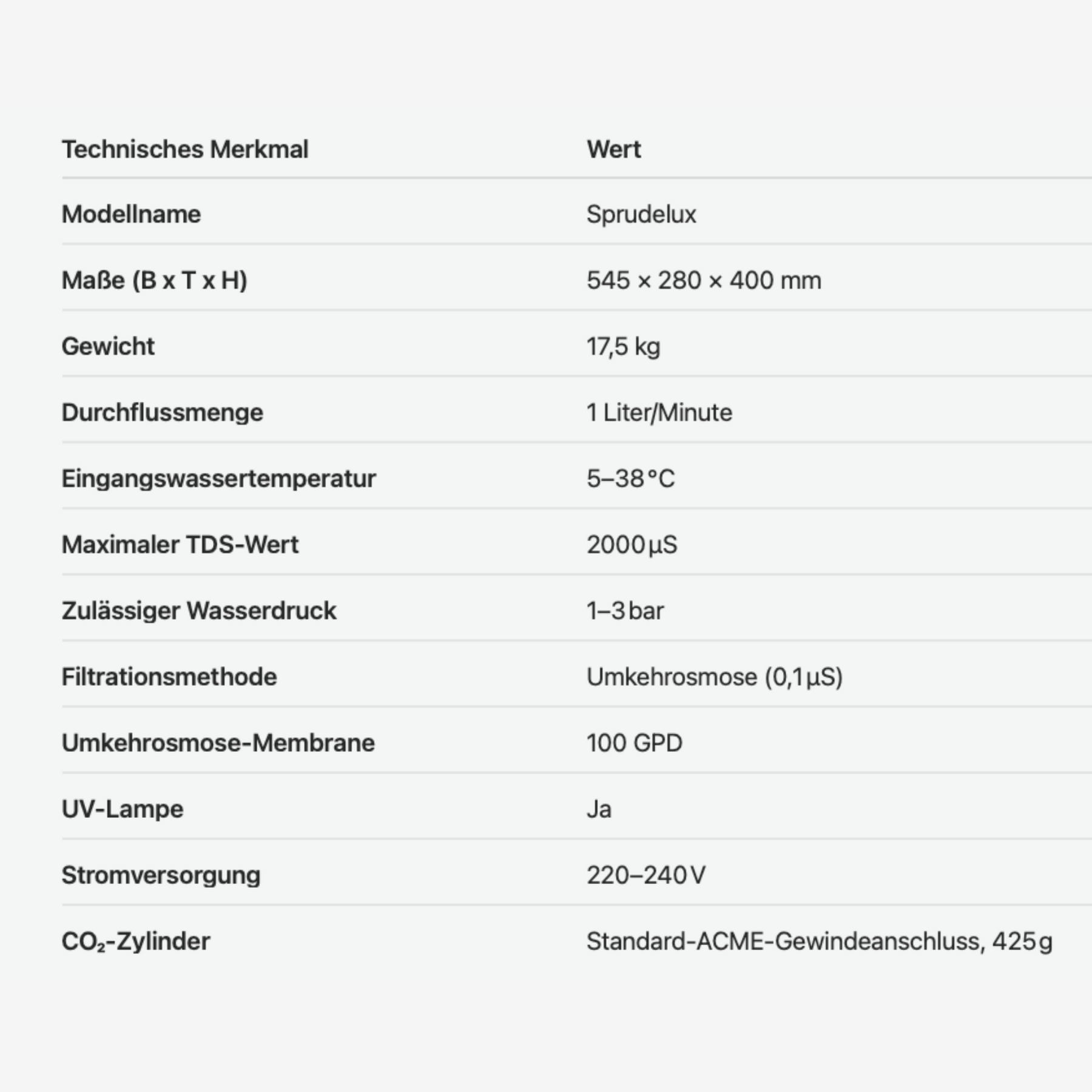This screenshot has width=1092, height=1092.
Task: Select the "Ja" value for UV-Lampe
Action: [x=599, y=809]
